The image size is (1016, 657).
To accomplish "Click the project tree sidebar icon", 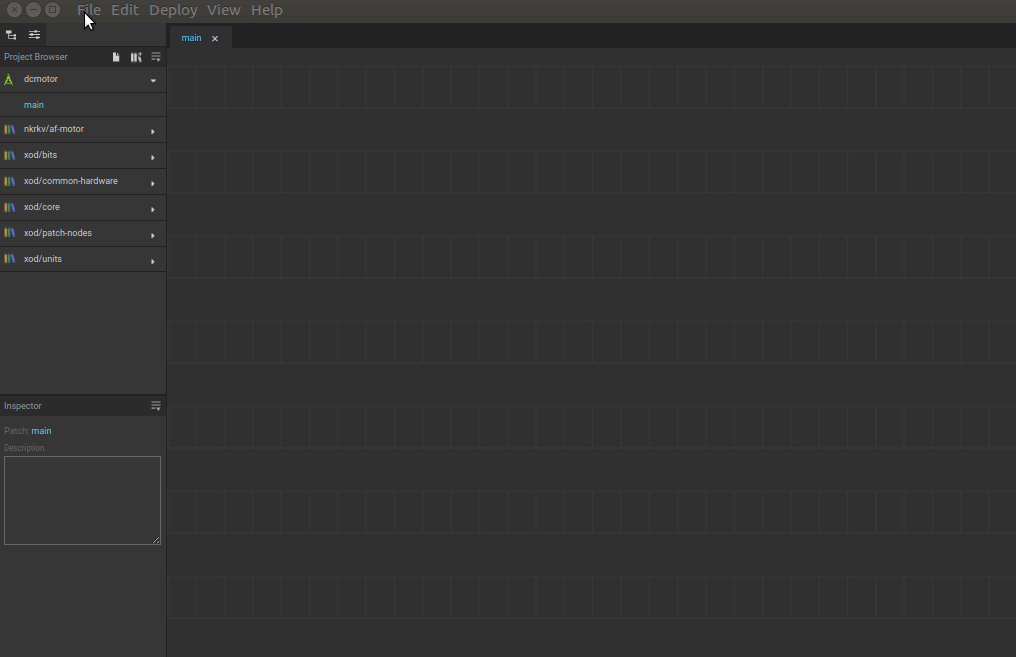I will 11,35.
